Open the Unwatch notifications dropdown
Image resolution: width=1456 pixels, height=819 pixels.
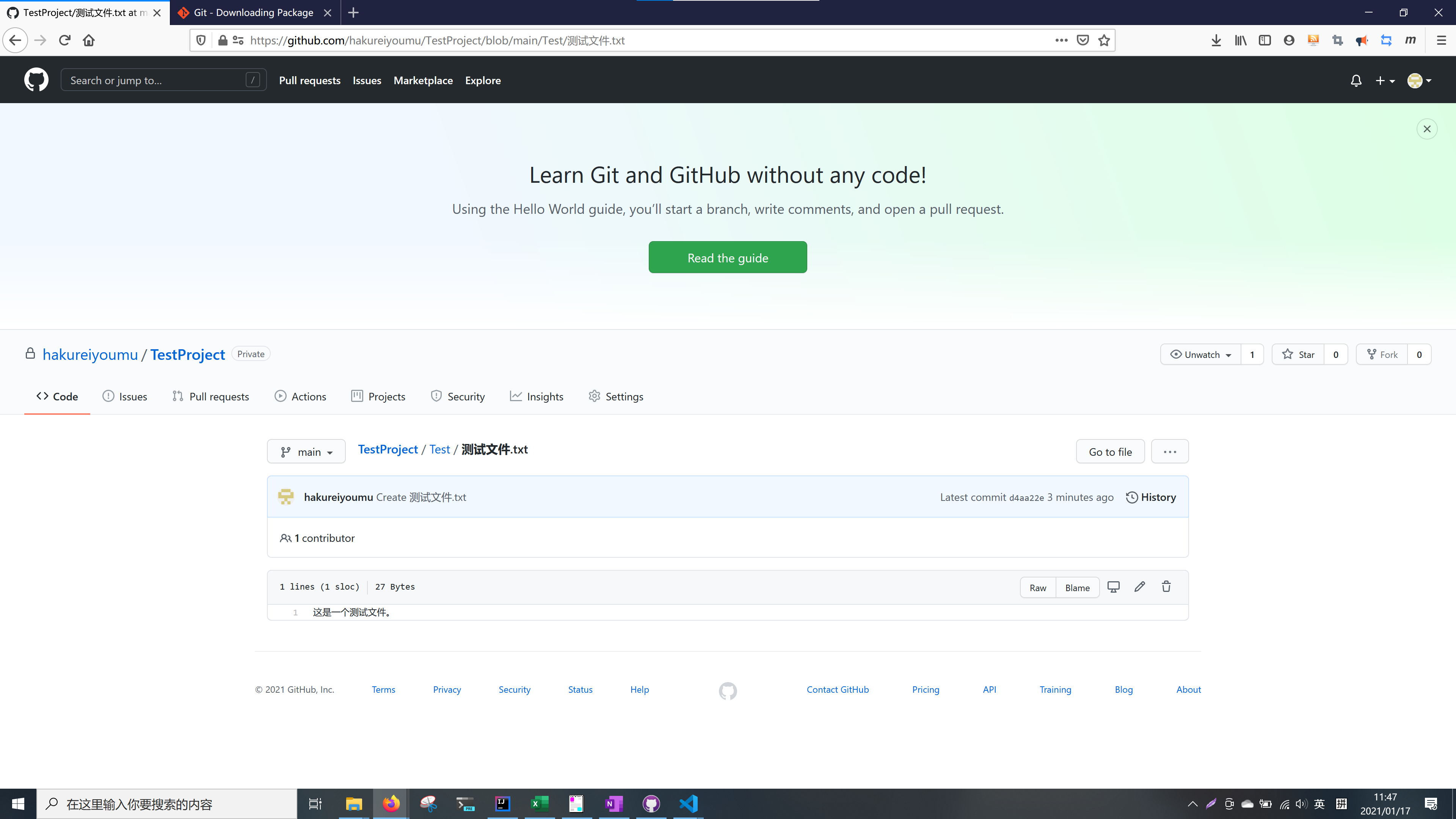1200,355
